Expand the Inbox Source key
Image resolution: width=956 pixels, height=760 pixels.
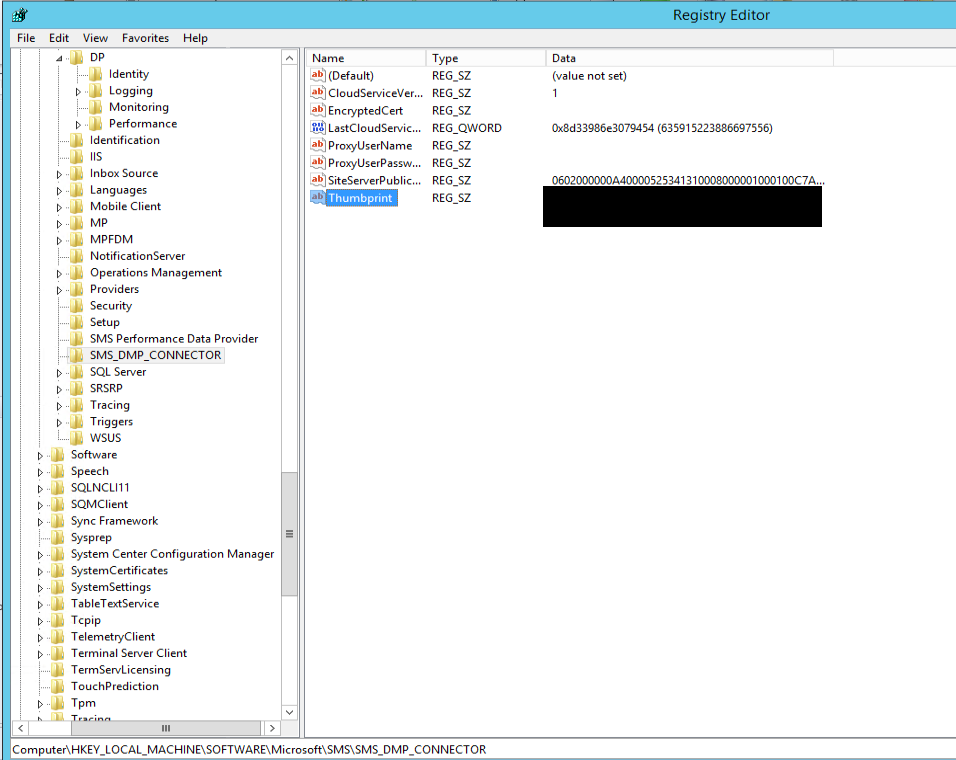59,174
